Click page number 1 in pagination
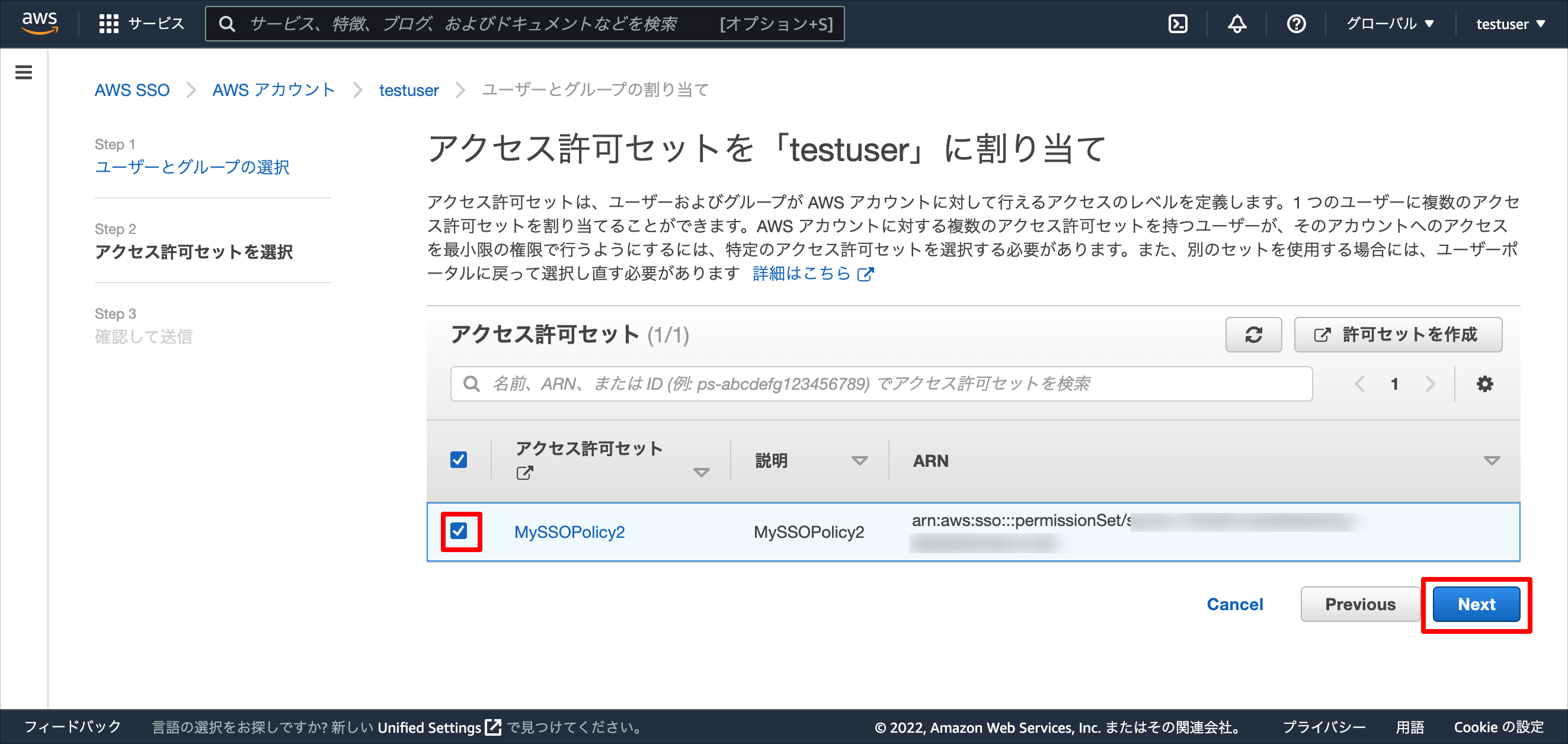 [x=1394, y=384]
